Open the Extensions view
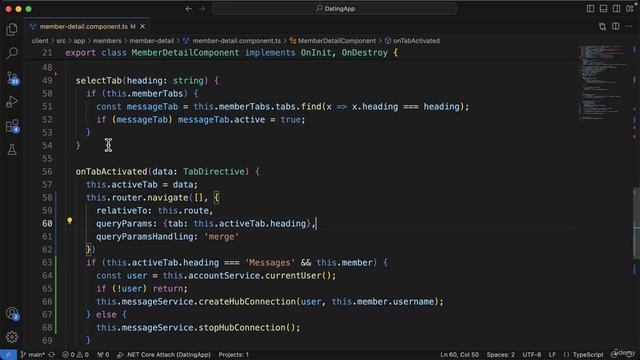Screen dimensions: 640x360 tap(12, 126)
